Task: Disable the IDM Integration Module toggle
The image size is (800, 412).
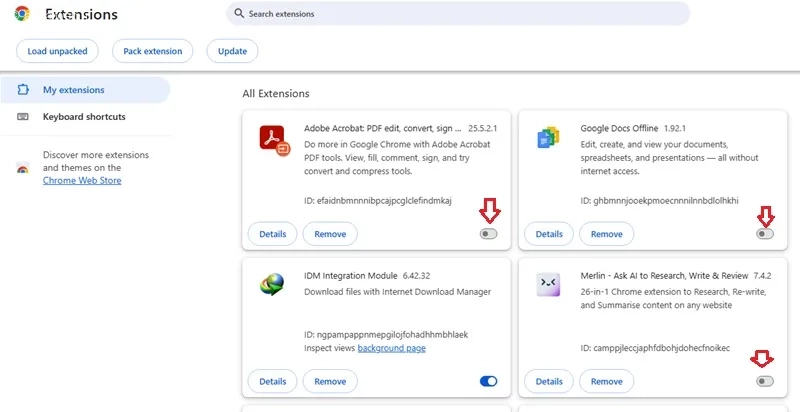Action: (x=488, y=381)
